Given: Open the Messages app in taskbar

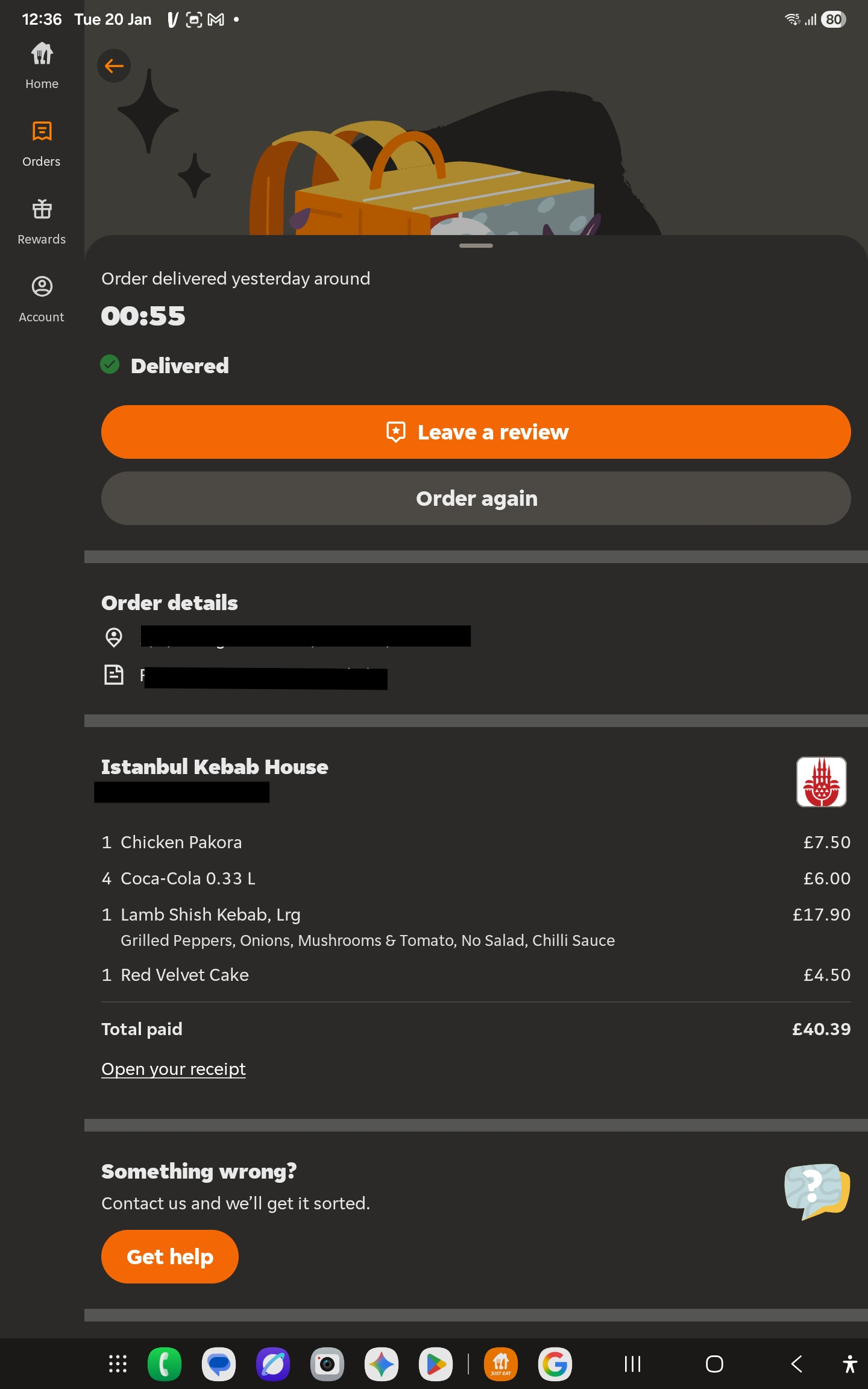Looking at the screenshot, I should (x=219, y=1364).
